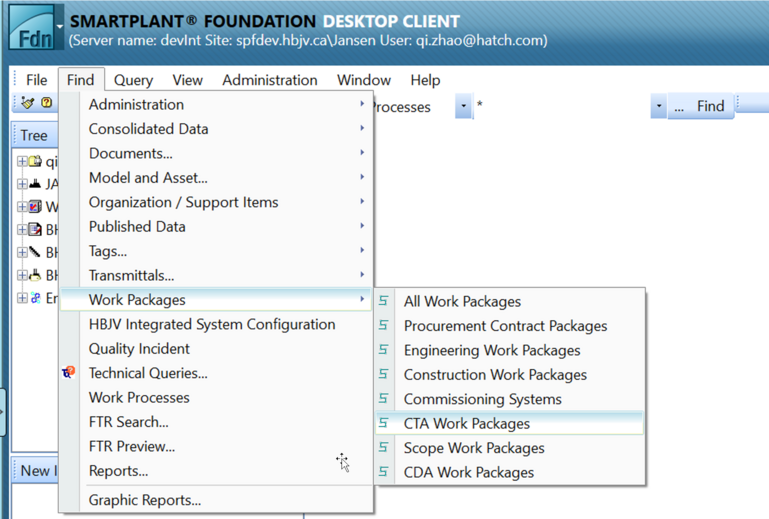Click the Technical Queries menu icon

69,372
